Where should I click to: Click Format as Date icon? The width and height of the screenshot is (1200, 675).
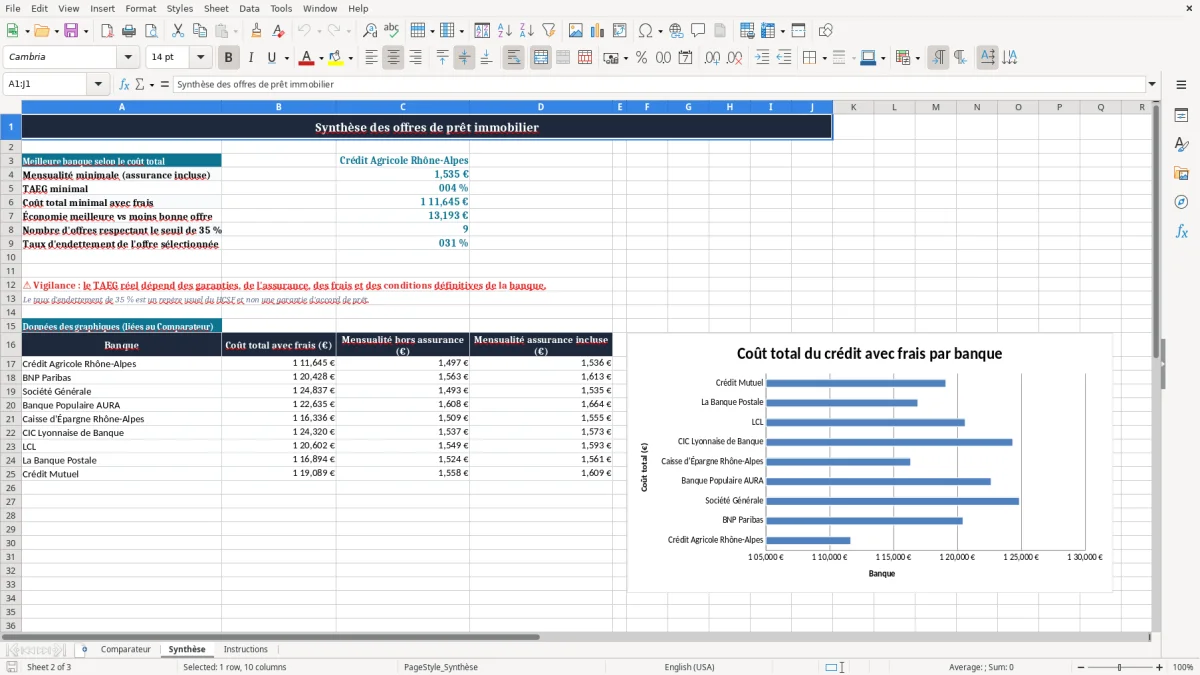pyautogui.click(x=685, y=58)
